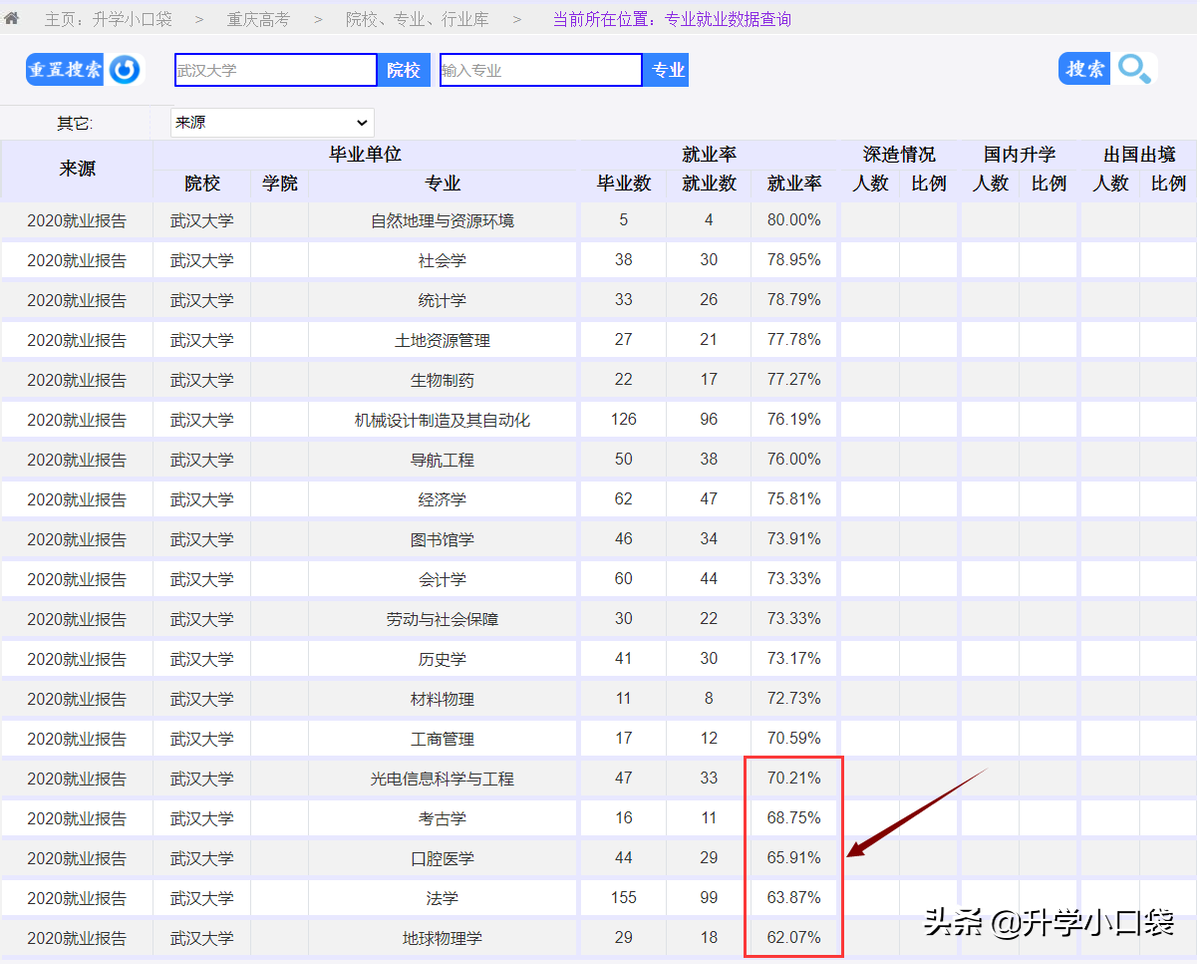The height and width of the screenshot is (964, 1200).
Task: Click the 毕业数 column header
Action: pos(624,184)
